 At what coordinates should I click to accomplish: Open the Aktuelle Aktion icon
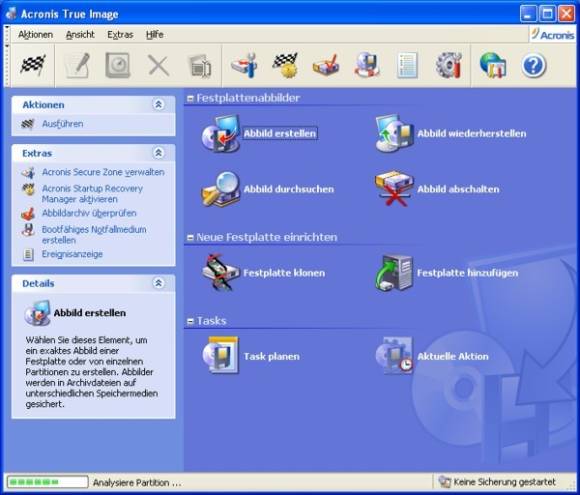coord(394,356)
